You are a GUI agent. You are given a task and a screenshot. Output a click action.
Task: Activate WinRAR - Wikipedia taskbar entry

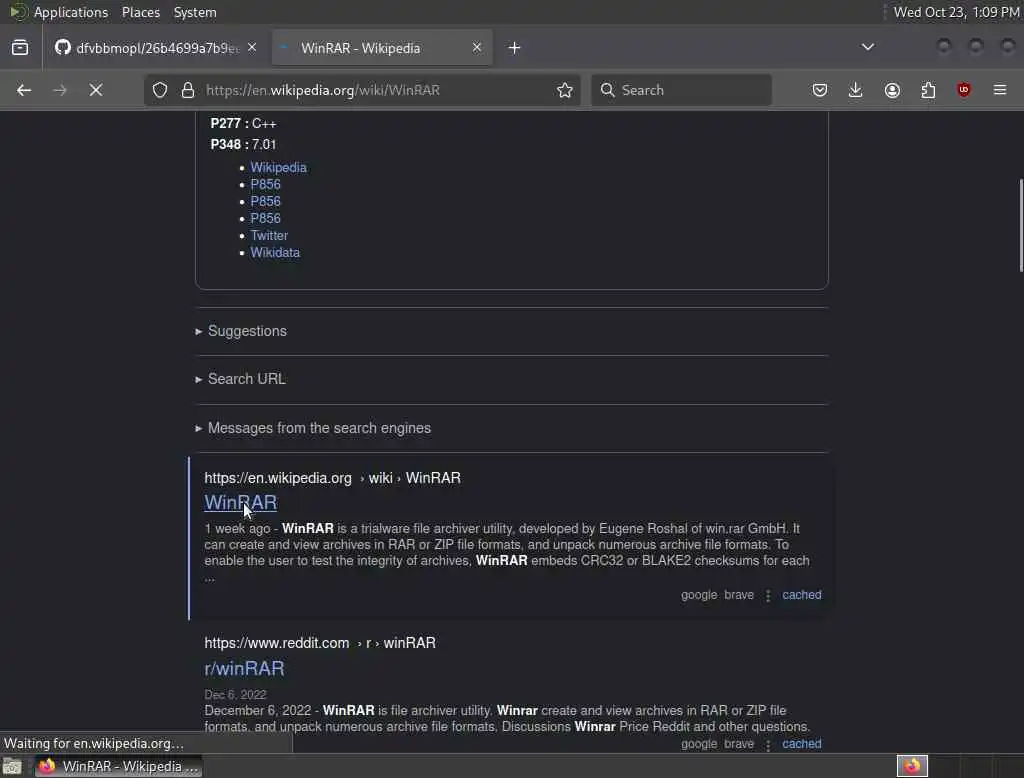pyautogui.click(x=119, y=766)
